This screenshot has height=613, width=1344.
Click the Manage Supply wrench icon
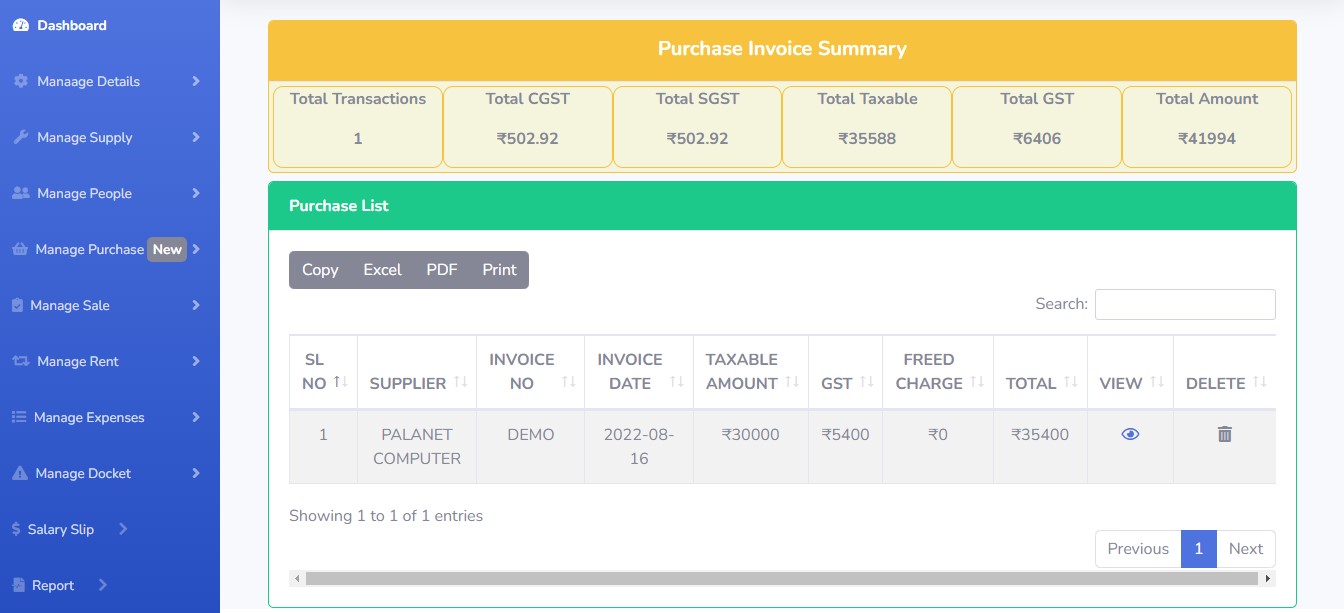(21, 137)
